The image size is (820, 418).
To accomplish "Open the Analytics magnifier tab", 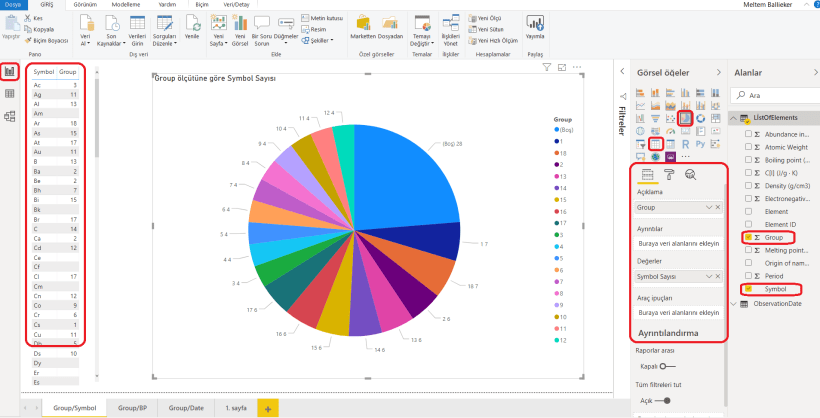I will point(690,175).
